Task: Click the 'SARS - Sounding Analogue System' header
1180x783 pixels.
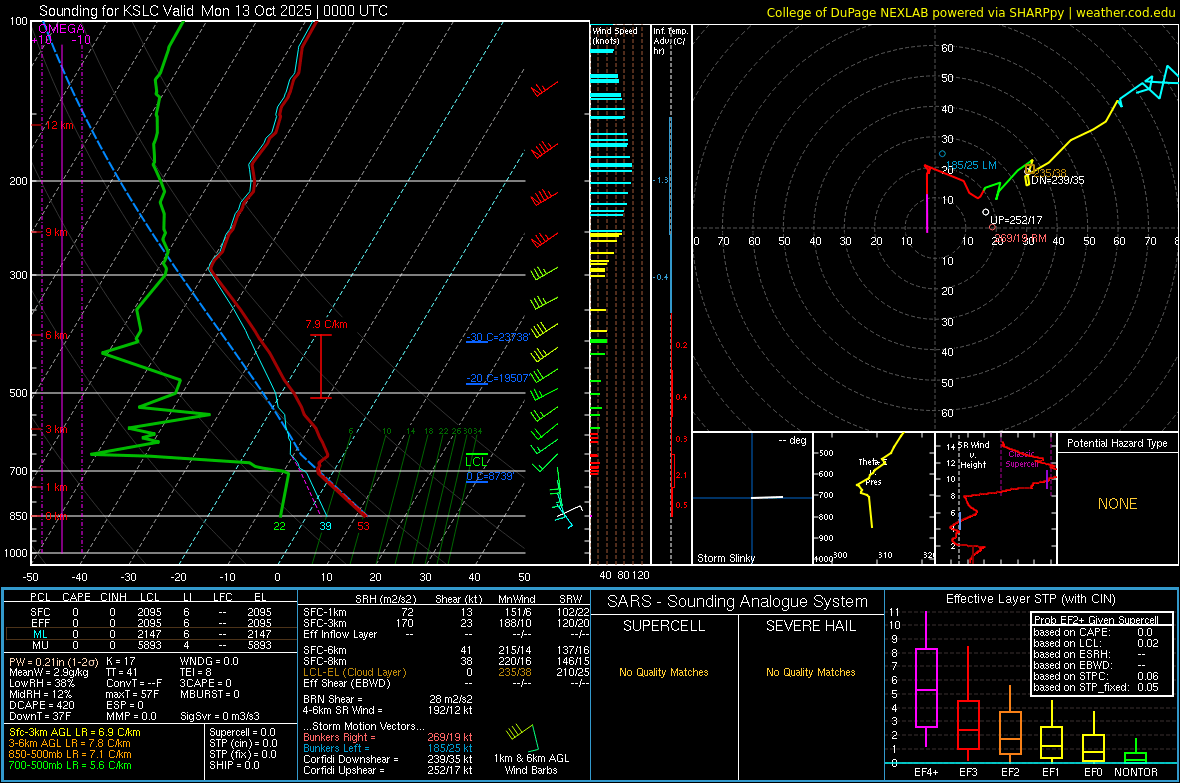Action: 738,602
